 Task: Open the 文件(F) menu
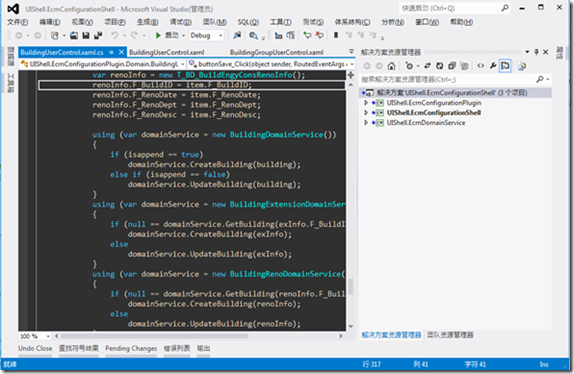[18, 22]
